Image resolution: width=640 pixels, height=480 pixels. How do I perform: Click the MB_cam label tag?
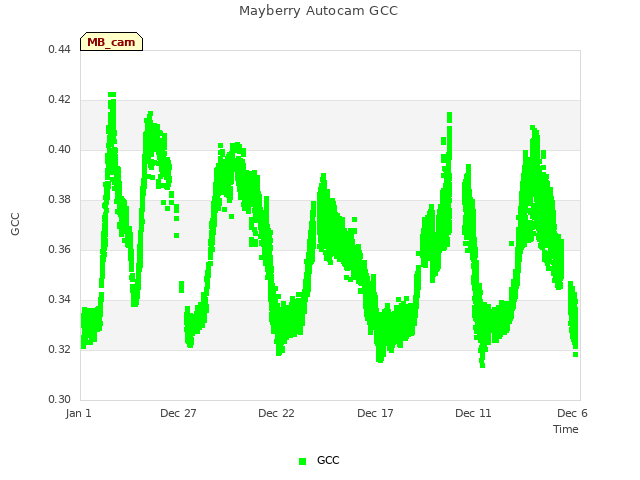click(x=111, y=42)
